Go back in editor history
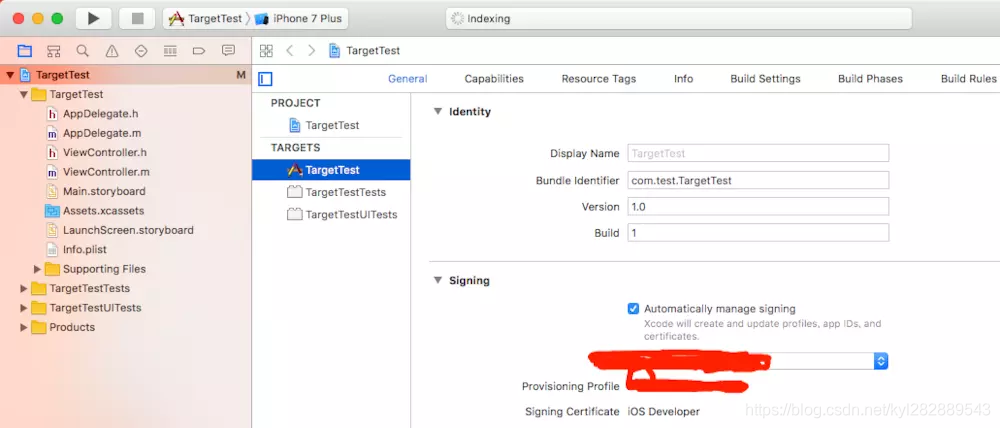1000x428 pixels. [290, 51]
